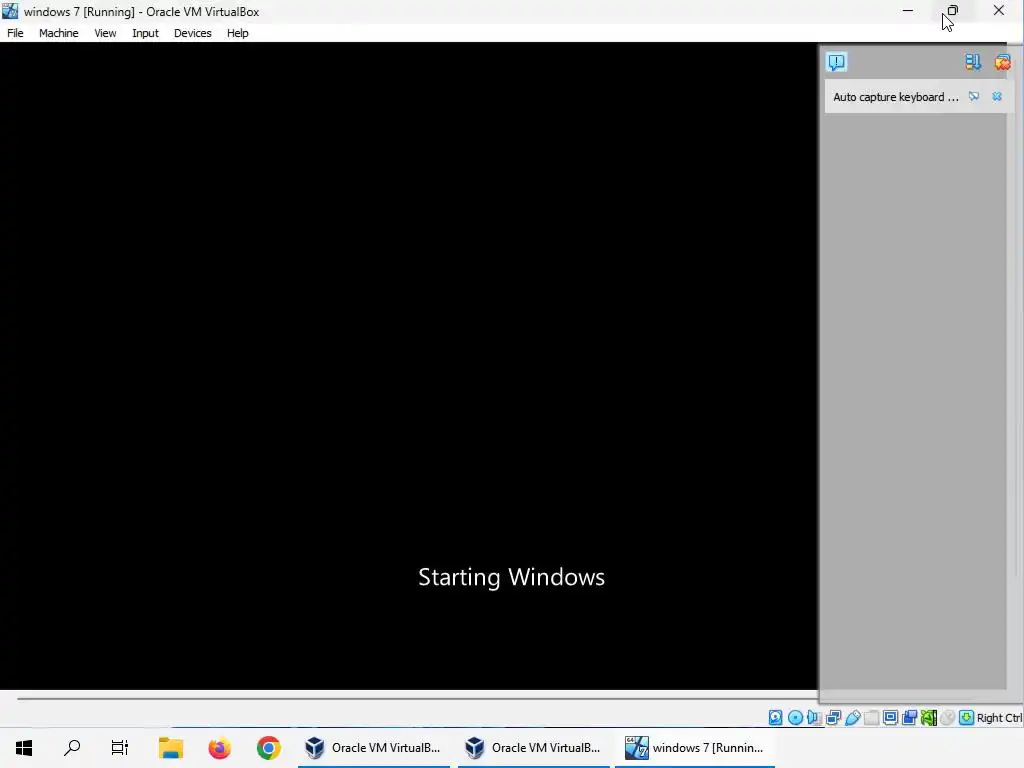Click the network adapters status icon
The height and width of the screenshot is (768, 1024).
(x=833, y=718)
